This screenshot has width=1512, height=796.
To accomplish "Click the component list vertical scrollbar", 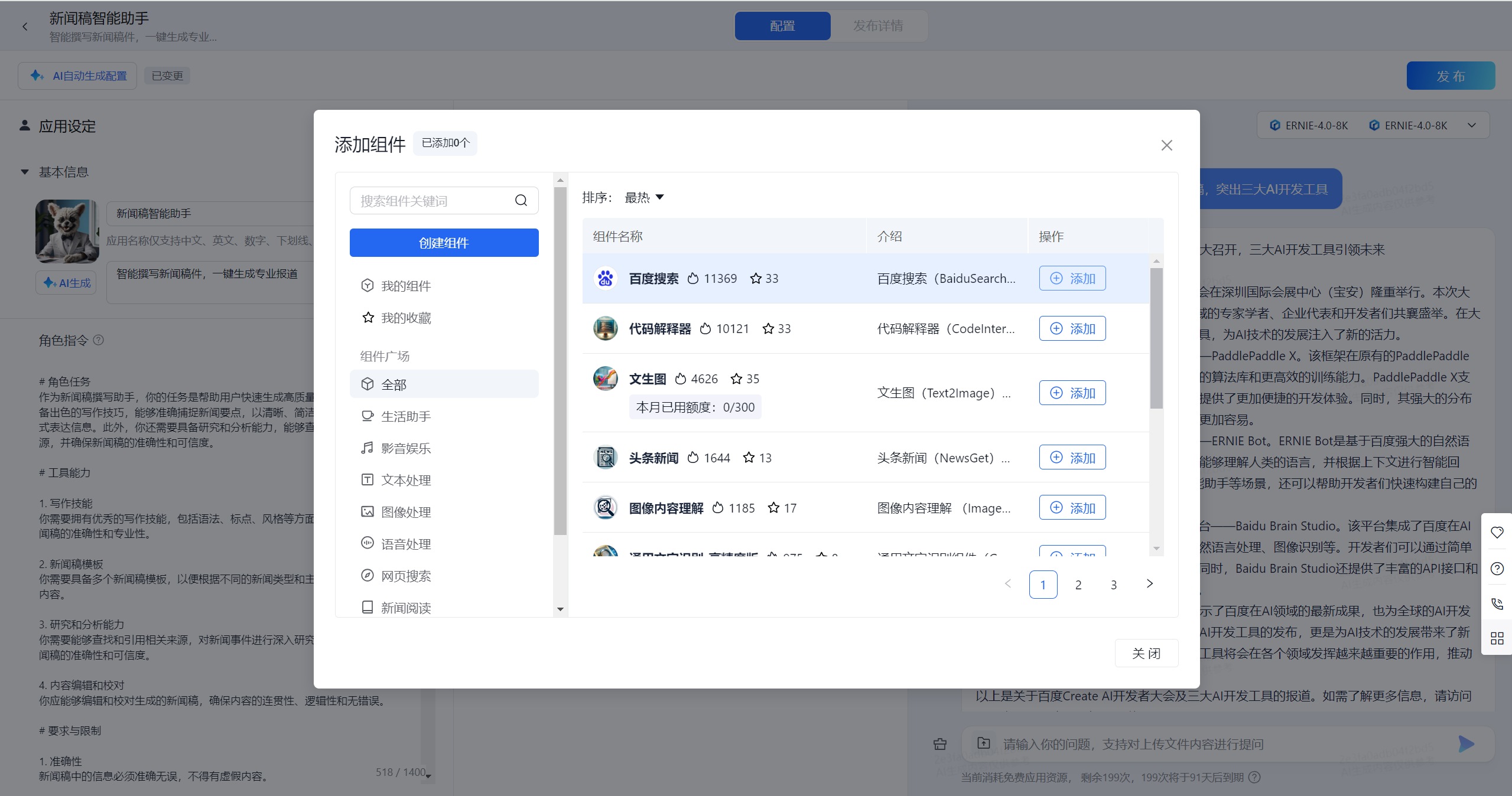I will pyautogui.click(x=1156, y=339).
